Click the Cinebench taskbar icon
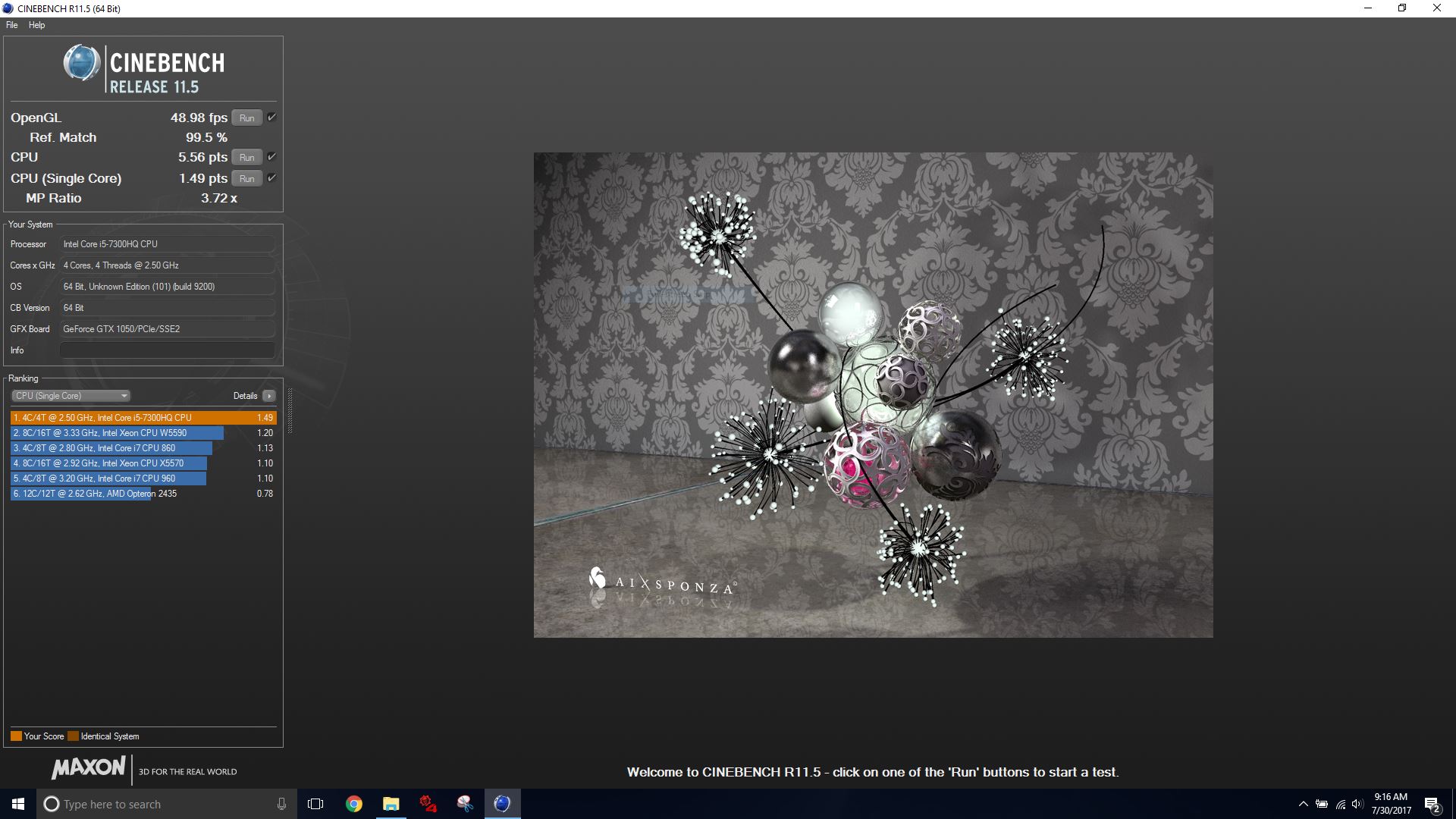The width and height of the screenshot is (1456, 819). coord(502,804)
